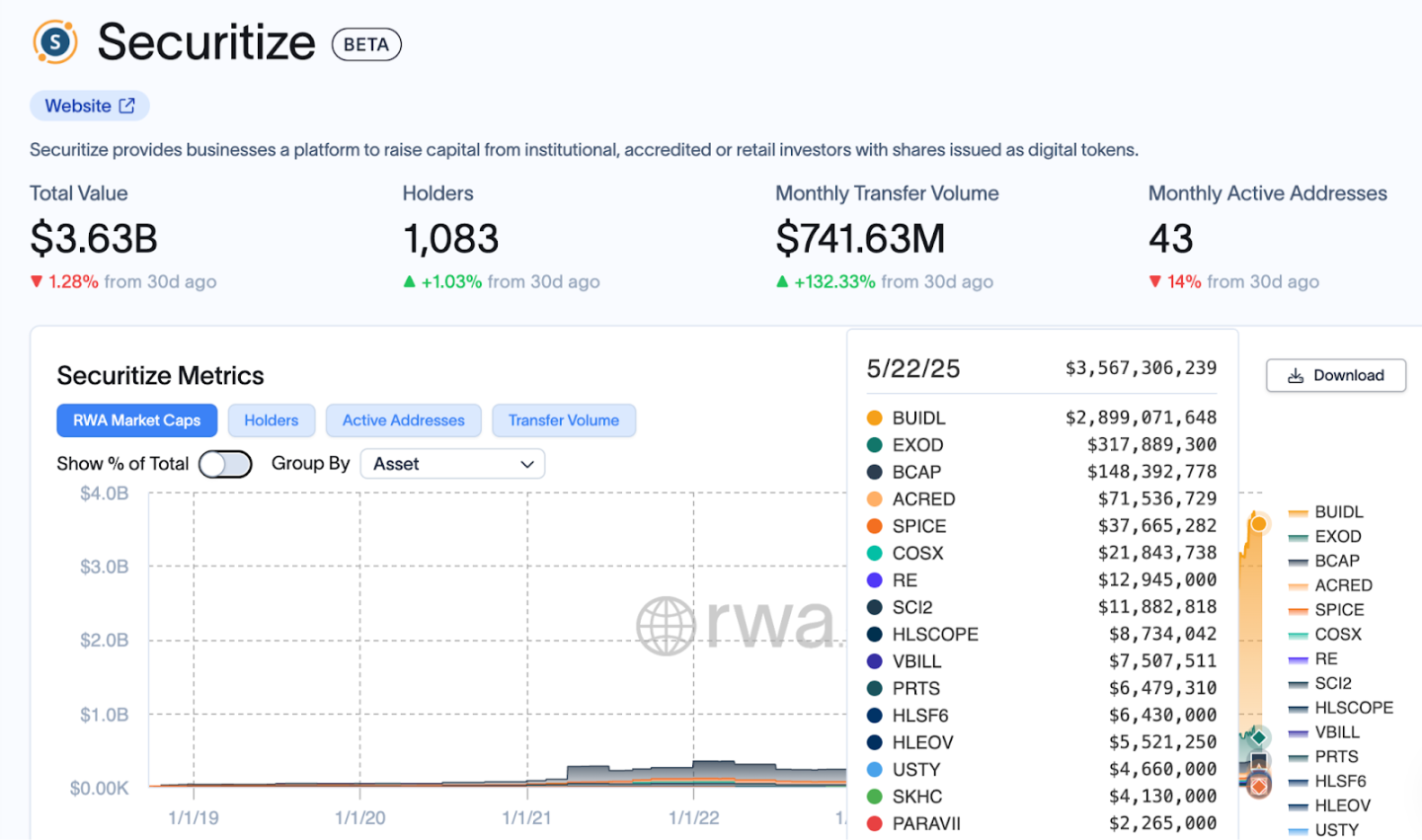This screenshot has height=840, width=1422.
Task: Open the Website link
Action: tap(78, 106)
